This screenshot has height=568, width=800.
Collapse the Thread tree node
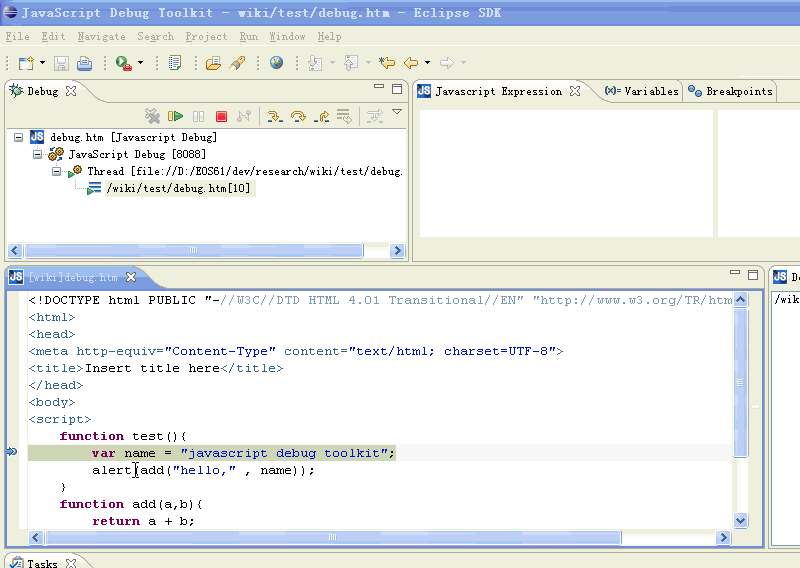tap(57, 172)
